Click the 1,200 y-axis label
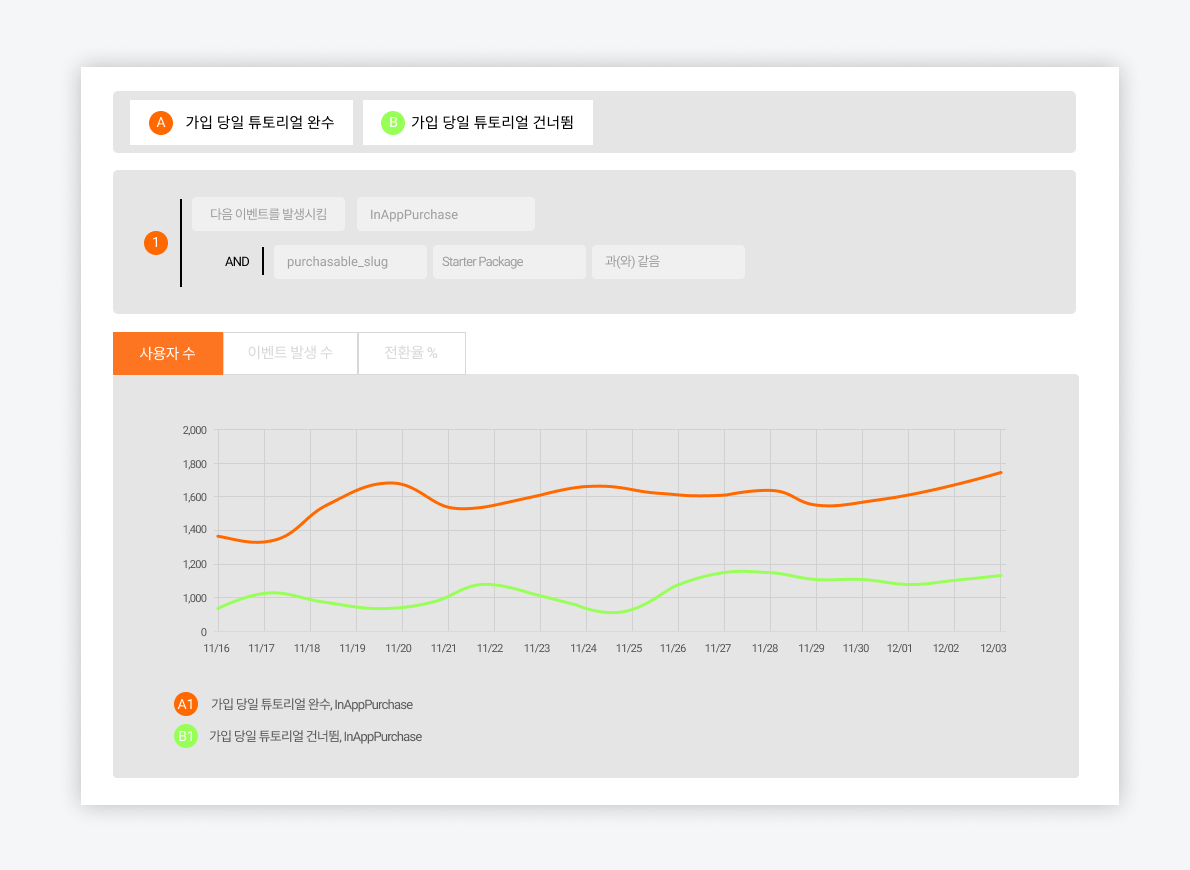This screenshot has width=1190, height=870. (194, 564)
